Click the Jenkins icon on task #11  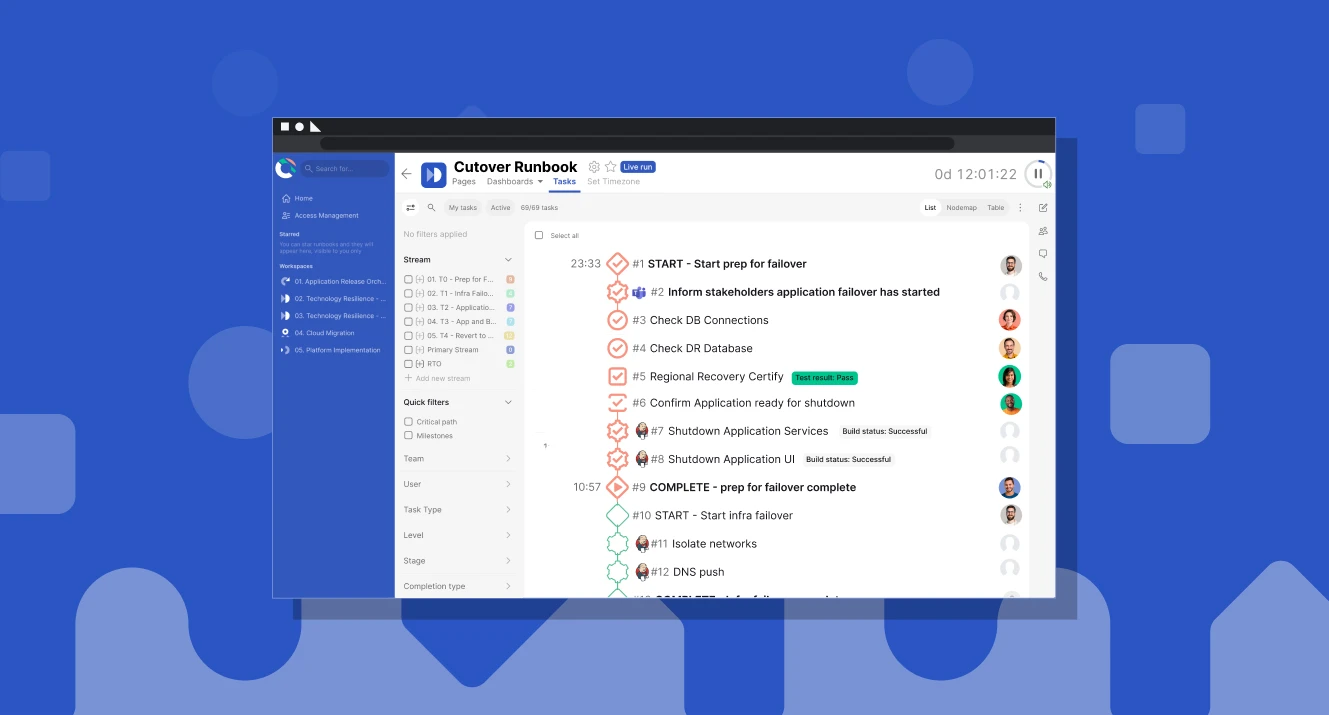point(642,544)
